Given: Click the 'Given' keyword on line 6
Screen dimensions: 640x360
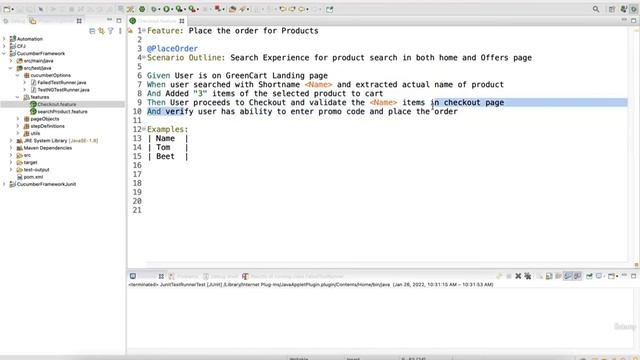Looking at the screenshot, I should 158,76.
